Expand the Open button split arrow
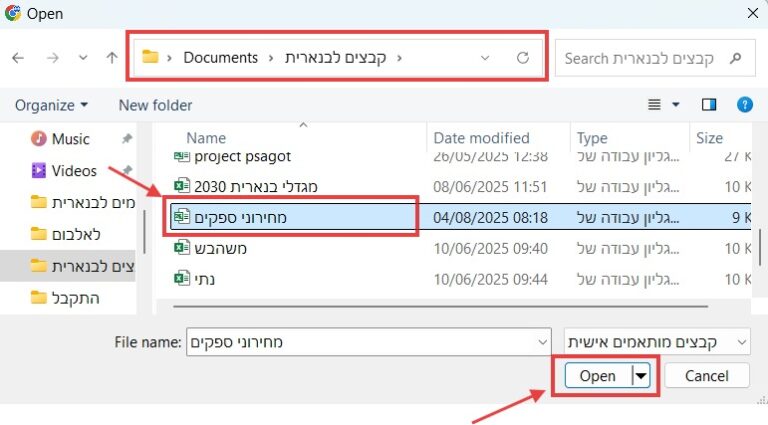Image resolution: width=768 pixels, height=425 pixels. (x=641, y=375)
